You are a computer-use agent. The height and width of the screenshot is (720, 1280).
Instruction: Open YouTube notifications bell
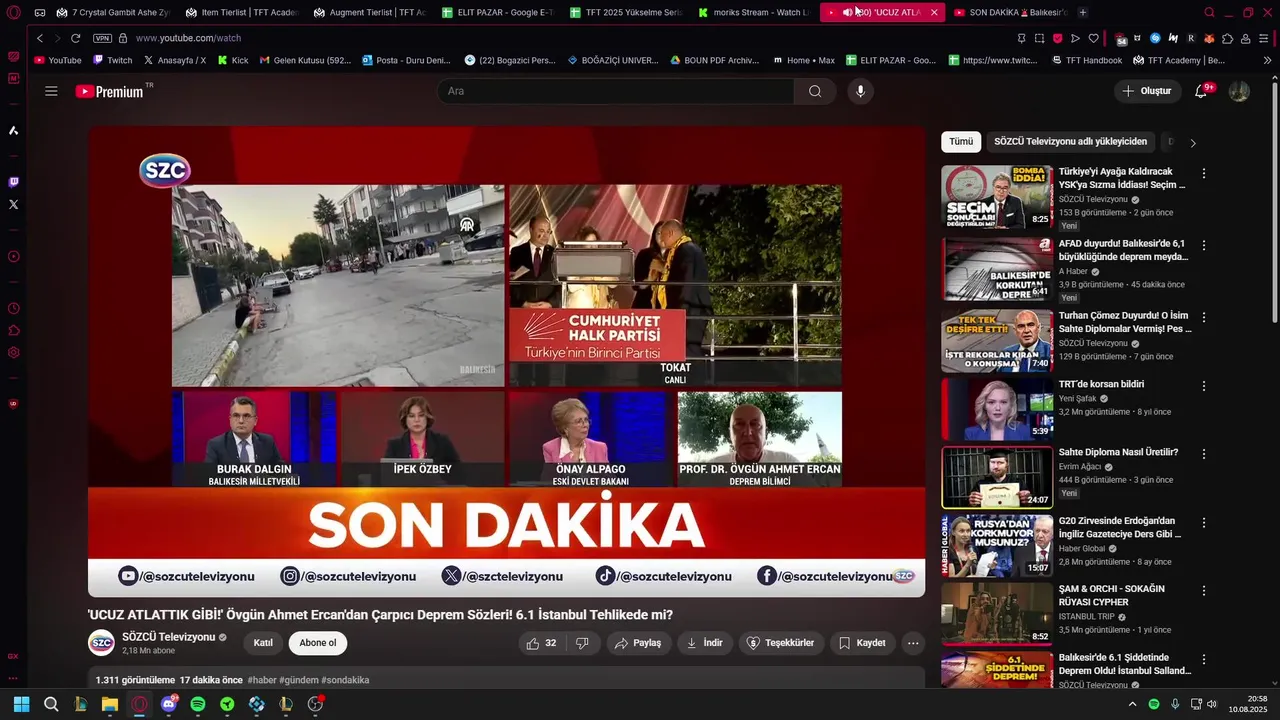1201,91
